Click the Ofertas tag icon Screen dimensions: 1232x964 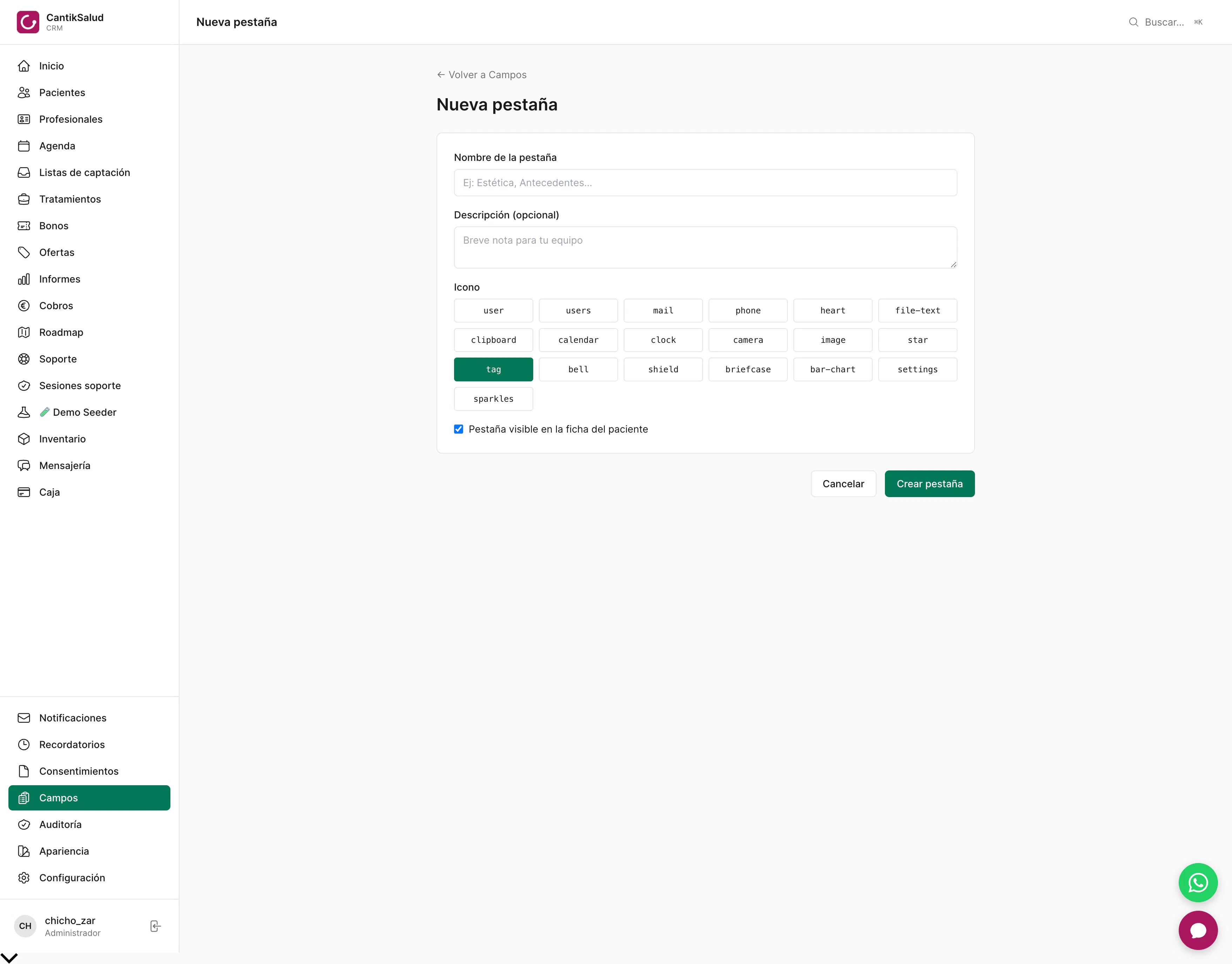24,252
